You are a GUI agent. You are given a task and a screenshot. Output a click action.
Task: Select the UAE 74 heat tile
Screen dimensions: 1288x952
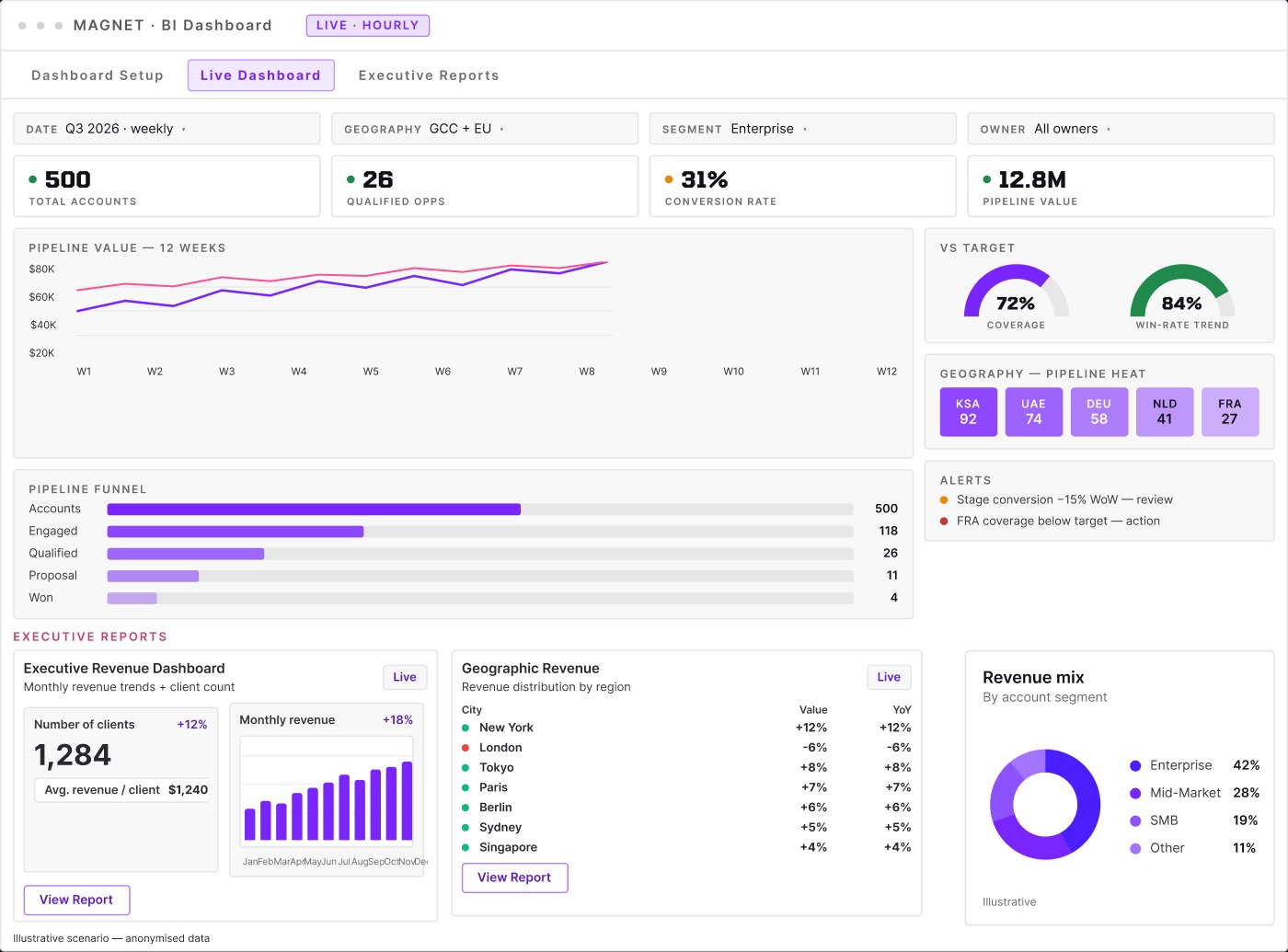[x=1034, y=411]
